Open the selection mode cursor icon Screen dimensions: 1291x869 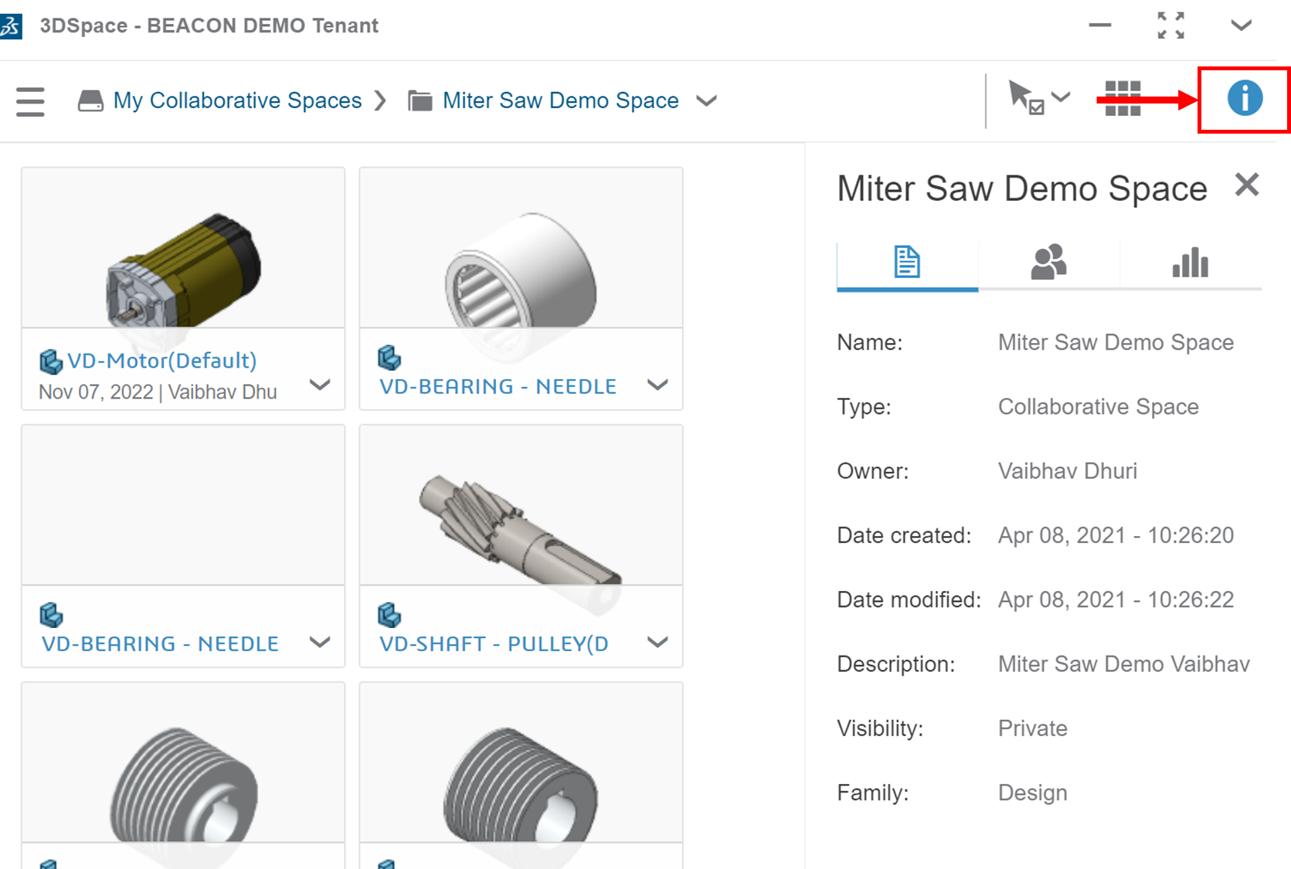coord(1026,98)
